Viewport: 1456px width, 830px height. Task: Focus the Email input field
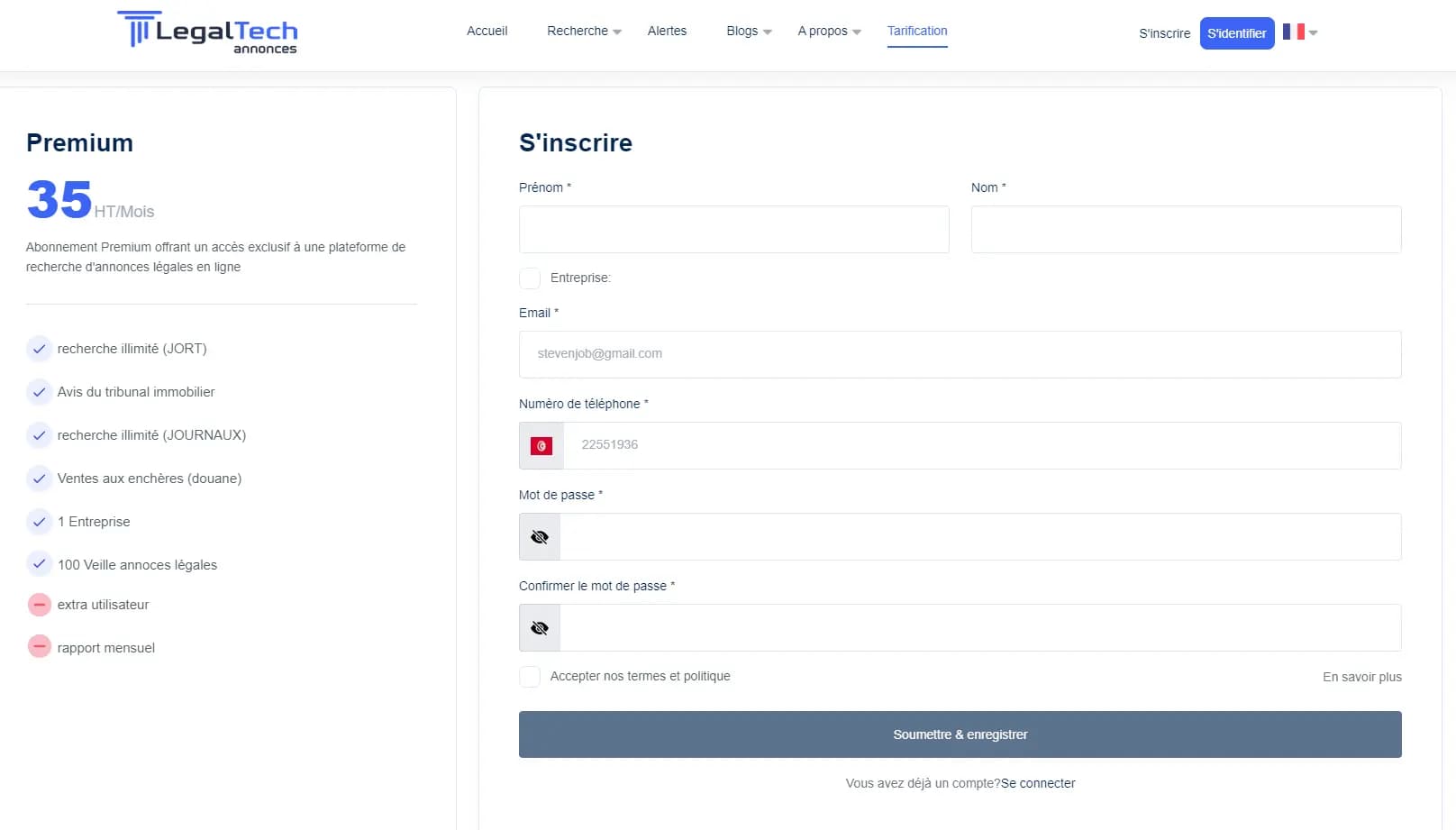(960, 354)
